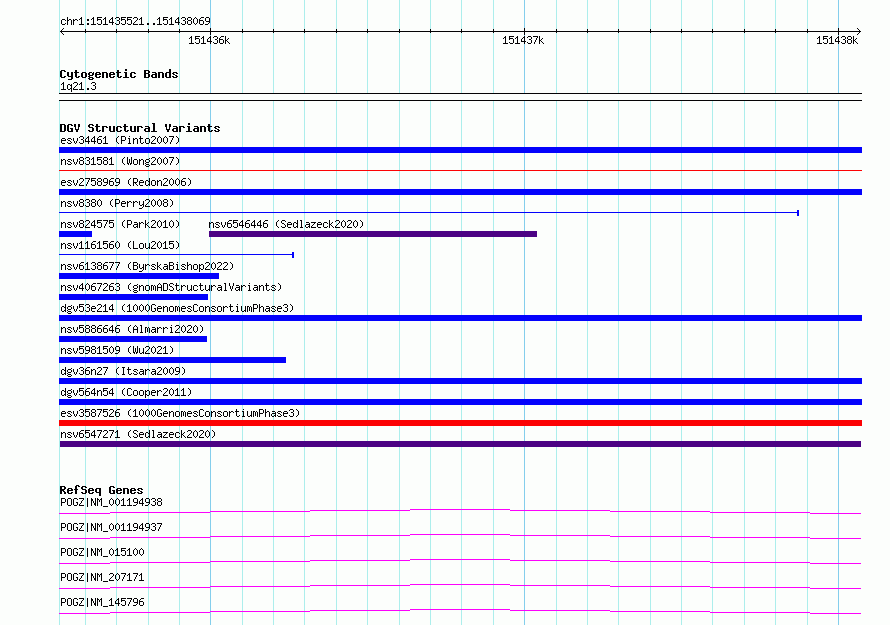The height and width of the screenshot is (625, 890).
Task: Click the blue dgv53e214 variant bar
Action: 460,318
